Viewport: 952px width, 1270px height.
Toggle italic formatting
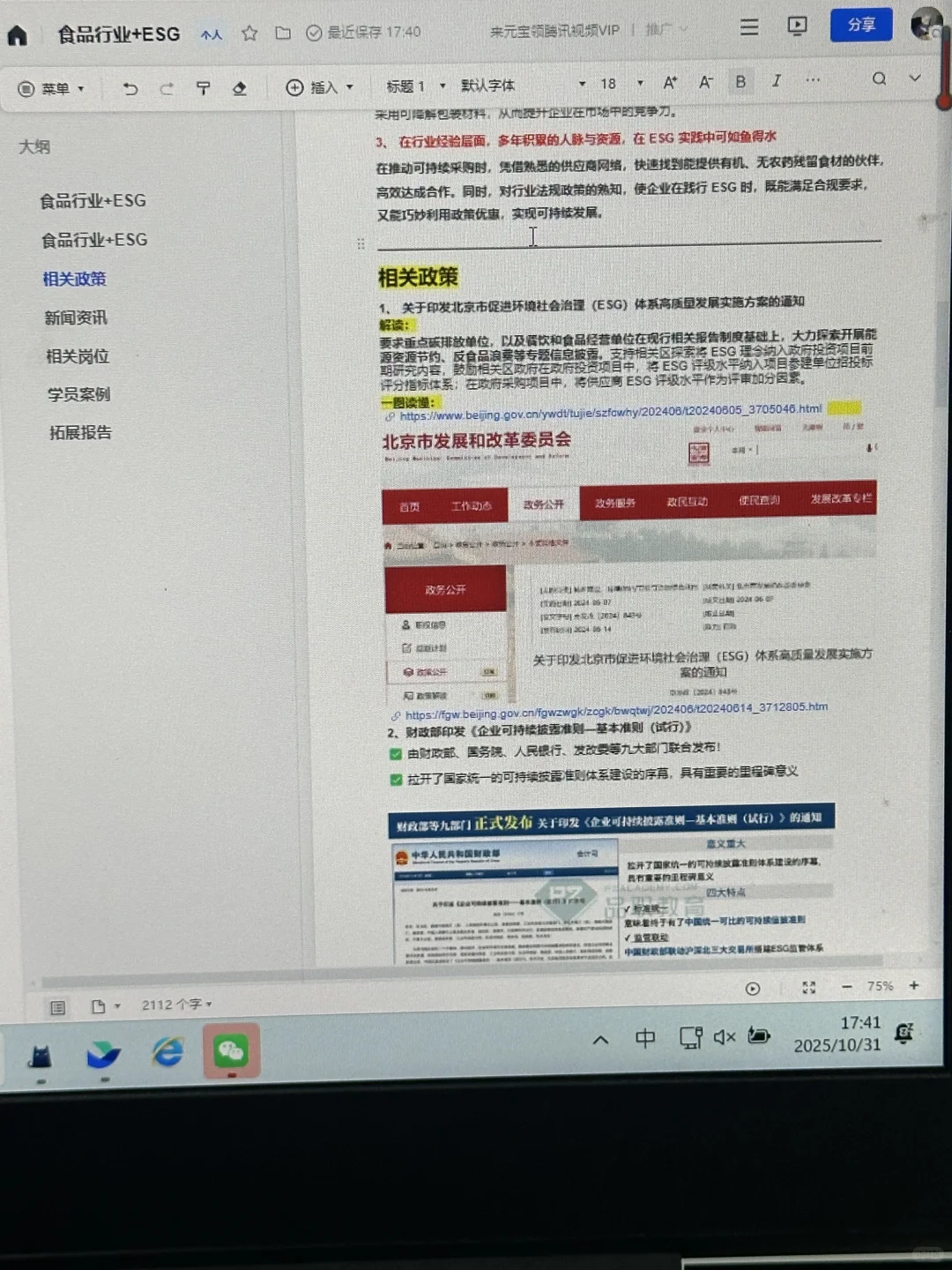click(776, 81)
